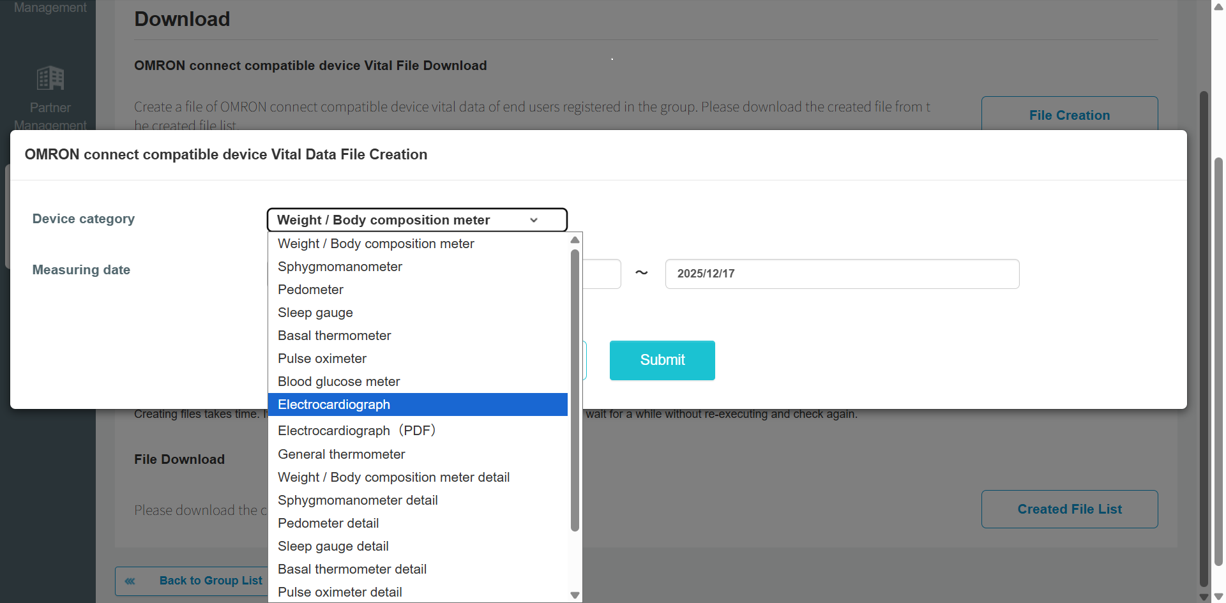This screenshot has width=1226, height=603.
Task: Select Electrocardiograph (PDF) option
Action: pyautogui.click(x=418, y=431)
